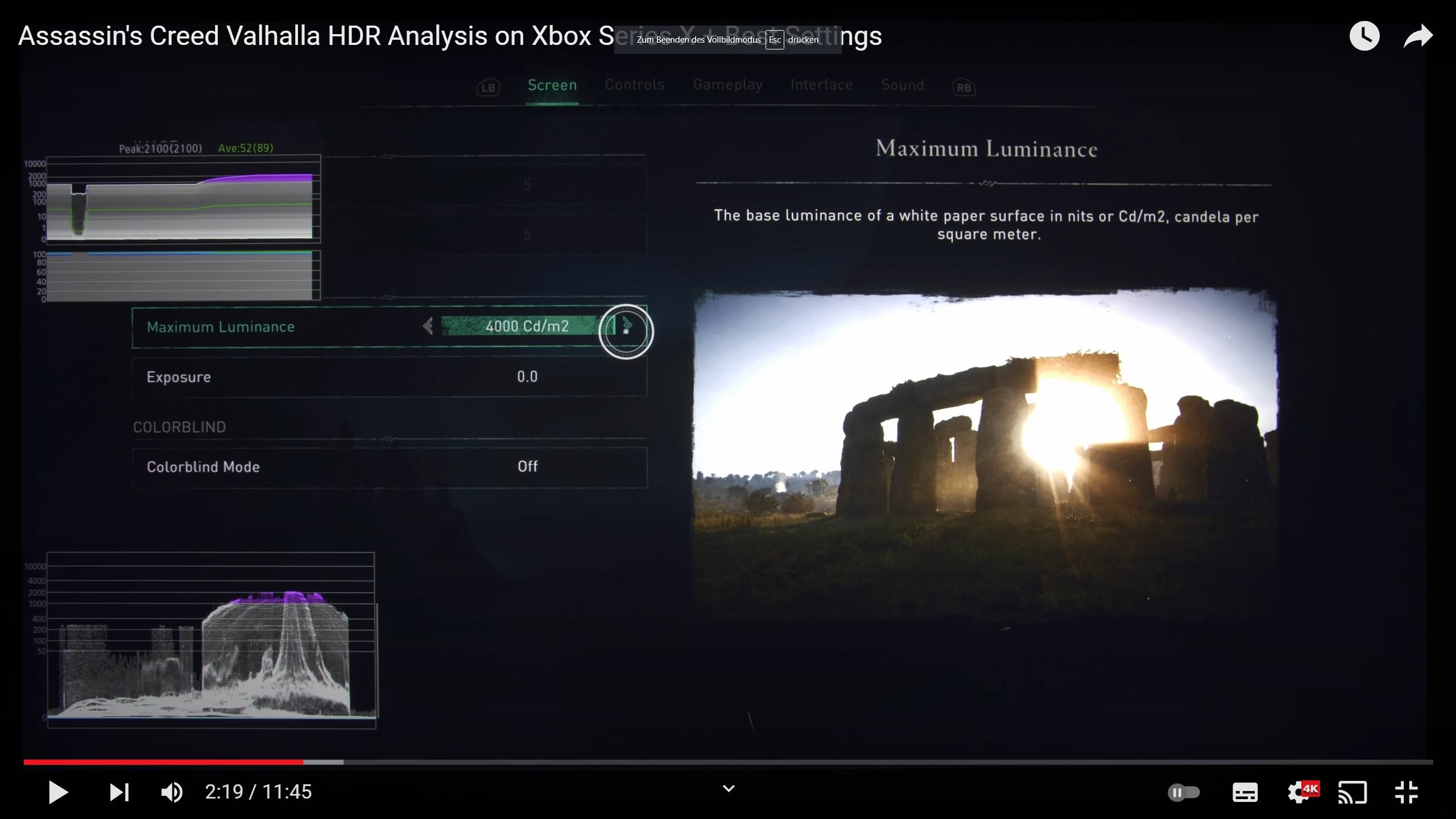This screenshot has height=819, width=1456.
Task: Click the Maximum Luminance row label
Action: coord(221,327)
